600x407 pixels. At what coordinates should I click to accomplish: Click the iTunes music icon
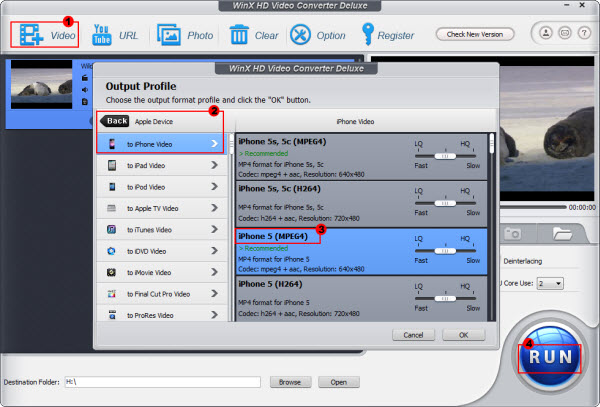tap(111, 230)
